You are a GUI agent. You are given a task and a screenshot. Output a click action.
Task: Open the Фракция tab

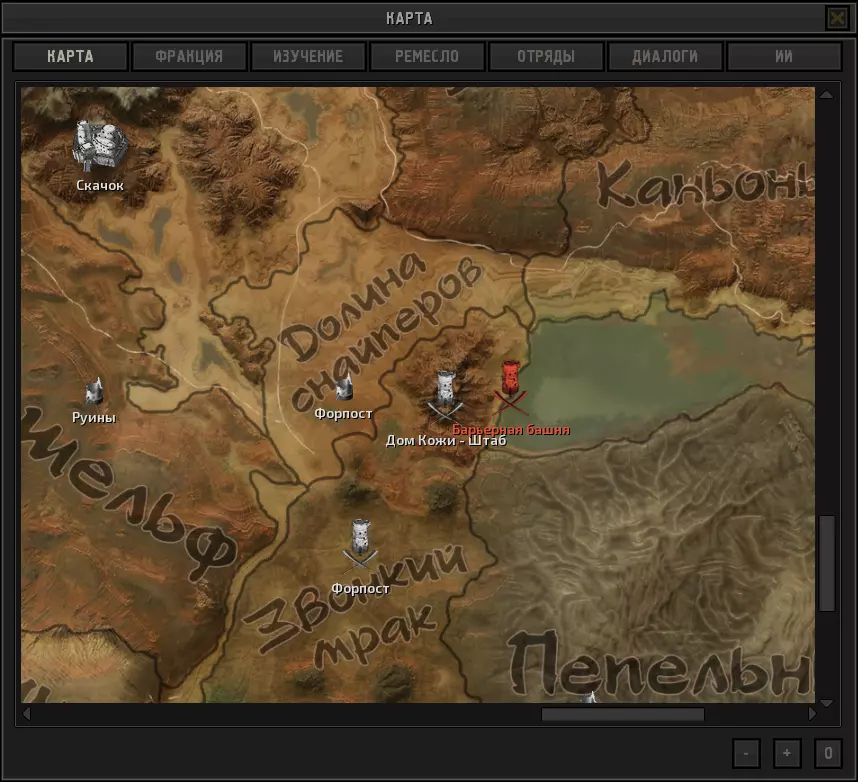(x=189, y=56)
